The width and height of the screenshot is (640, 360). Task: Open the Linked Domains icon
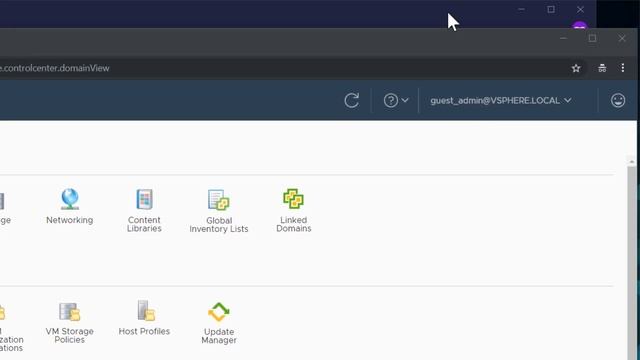tap(293, 199)
